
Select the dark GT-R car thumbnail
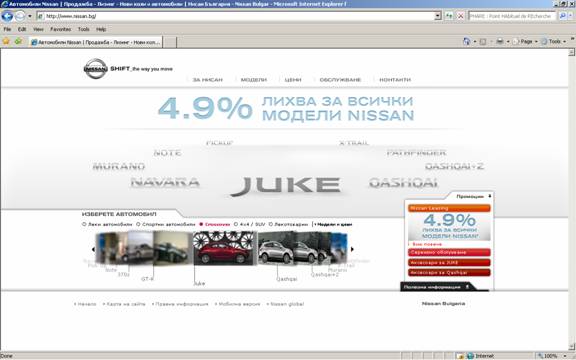tap(172, 248)
